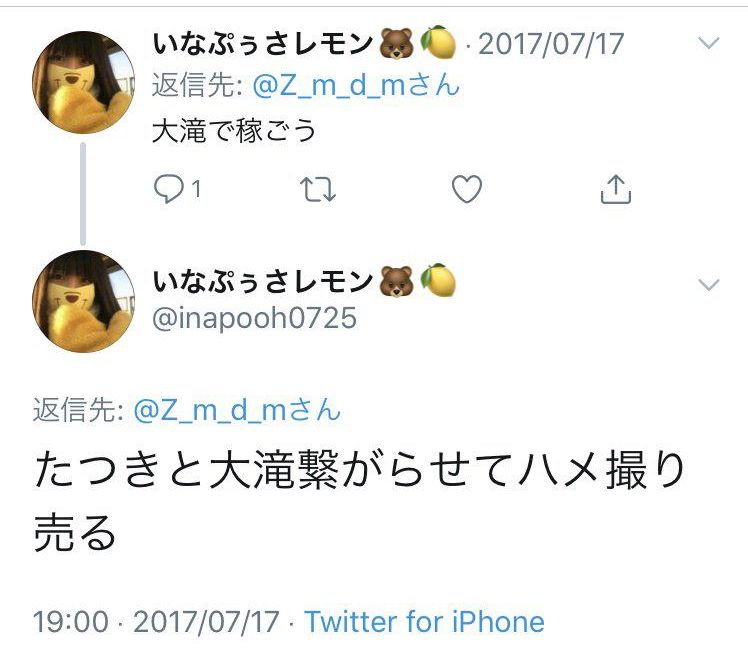Select the display name in the main tweet
748x651 pixels.
point(262,281)
